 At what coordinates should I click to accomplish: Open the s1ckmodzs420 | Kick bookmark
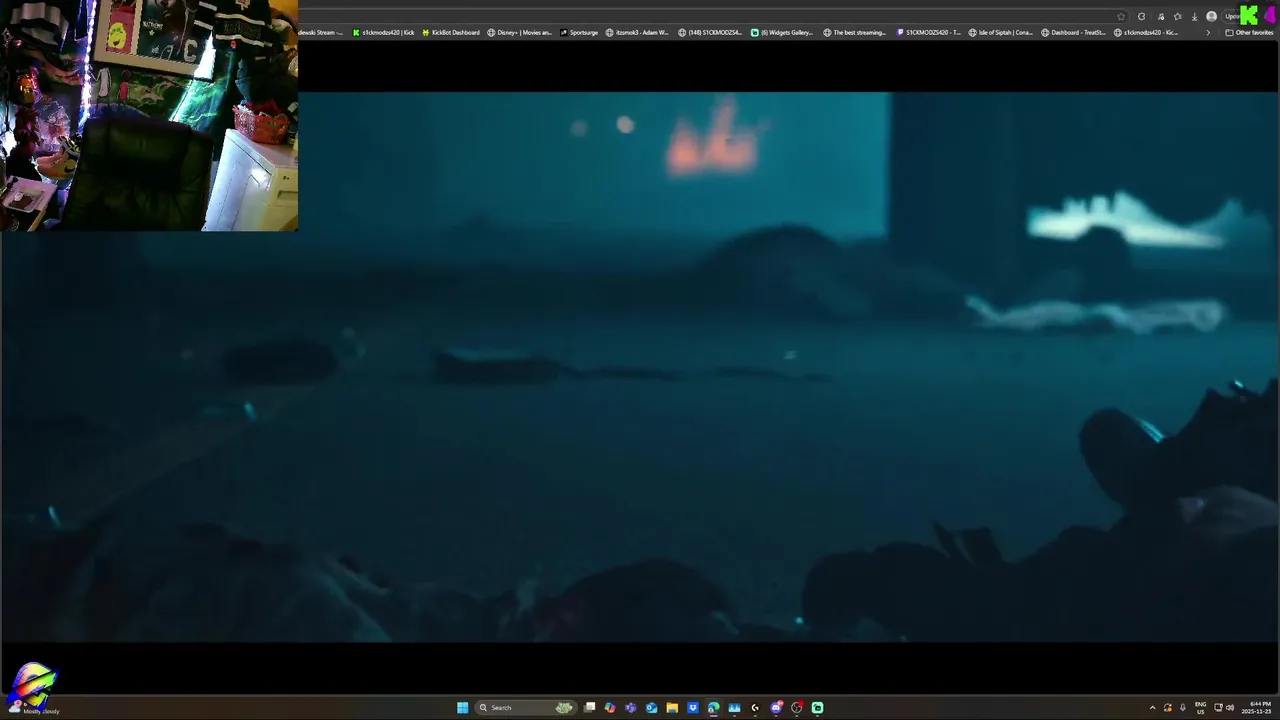[383, 32]
